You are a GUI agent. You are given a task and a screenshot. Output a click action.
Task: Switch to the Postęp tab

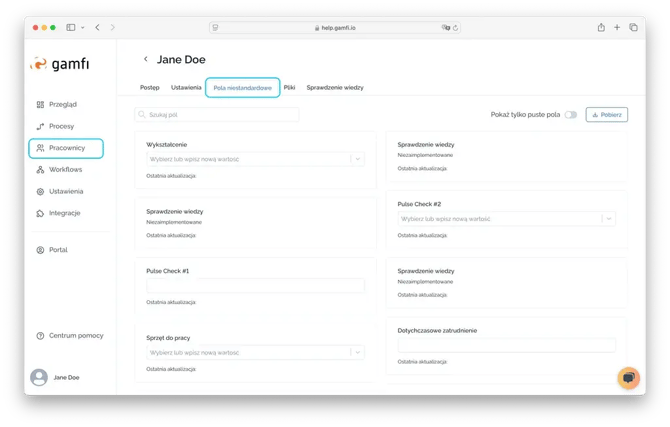[x=148, y=88]
